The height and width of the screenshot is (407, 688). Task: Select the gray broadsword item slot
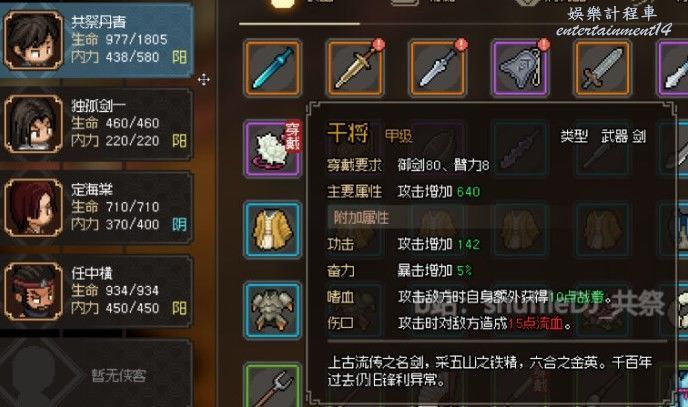point(603,68)
